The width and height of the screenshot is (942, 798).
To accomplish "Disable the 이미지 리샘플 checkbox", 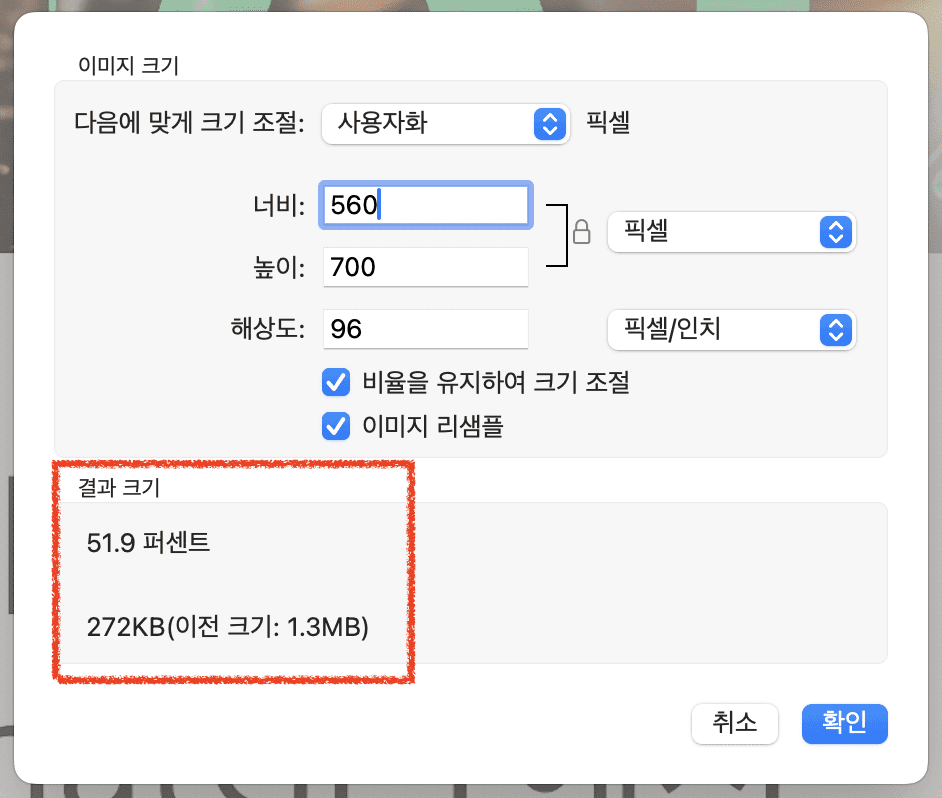I will point(335,427).
